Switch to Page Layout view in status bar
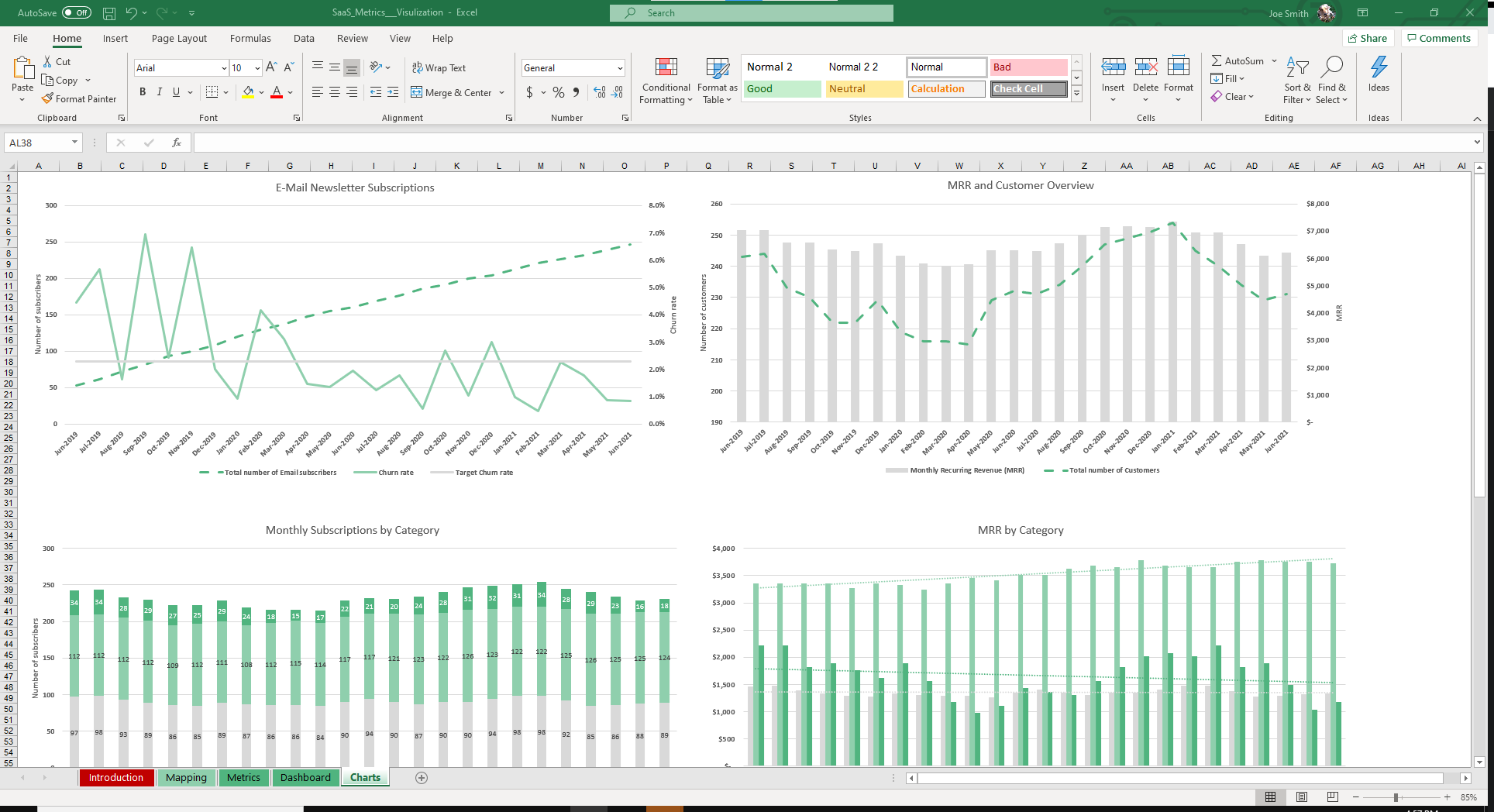The image size is (1494, 812). 1302,797
